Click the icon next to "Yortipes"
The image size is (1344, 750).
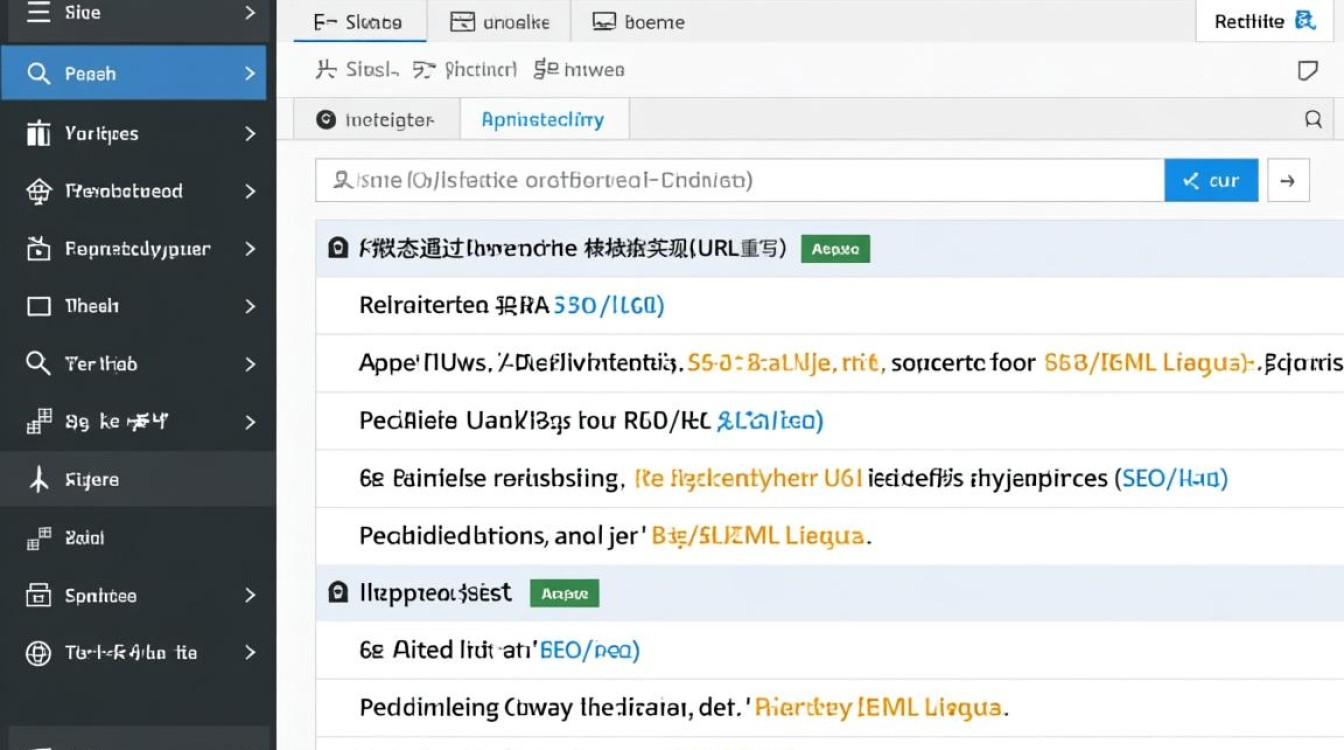38,133
